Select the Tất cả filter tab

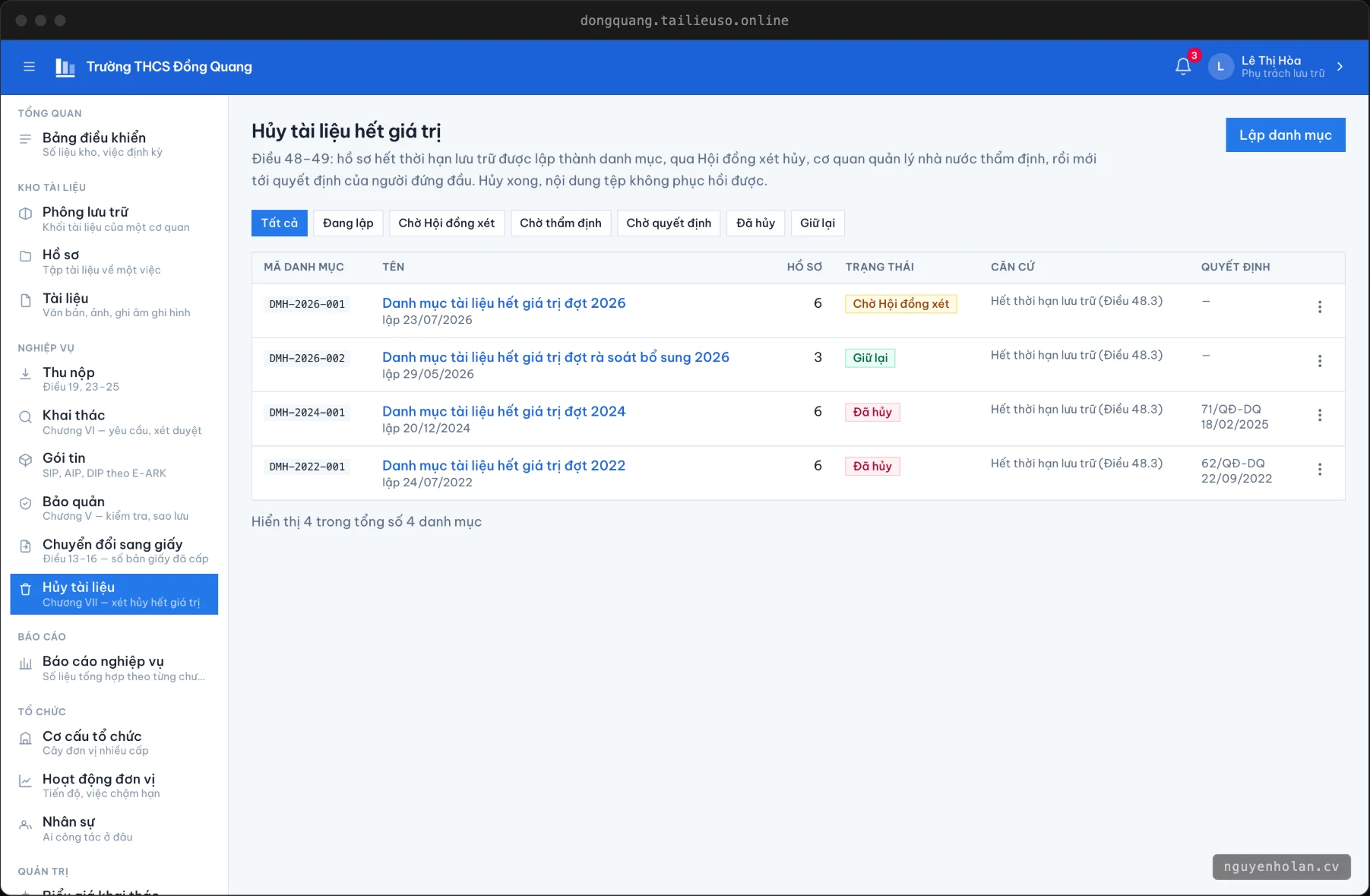click(x=280, y=223)
